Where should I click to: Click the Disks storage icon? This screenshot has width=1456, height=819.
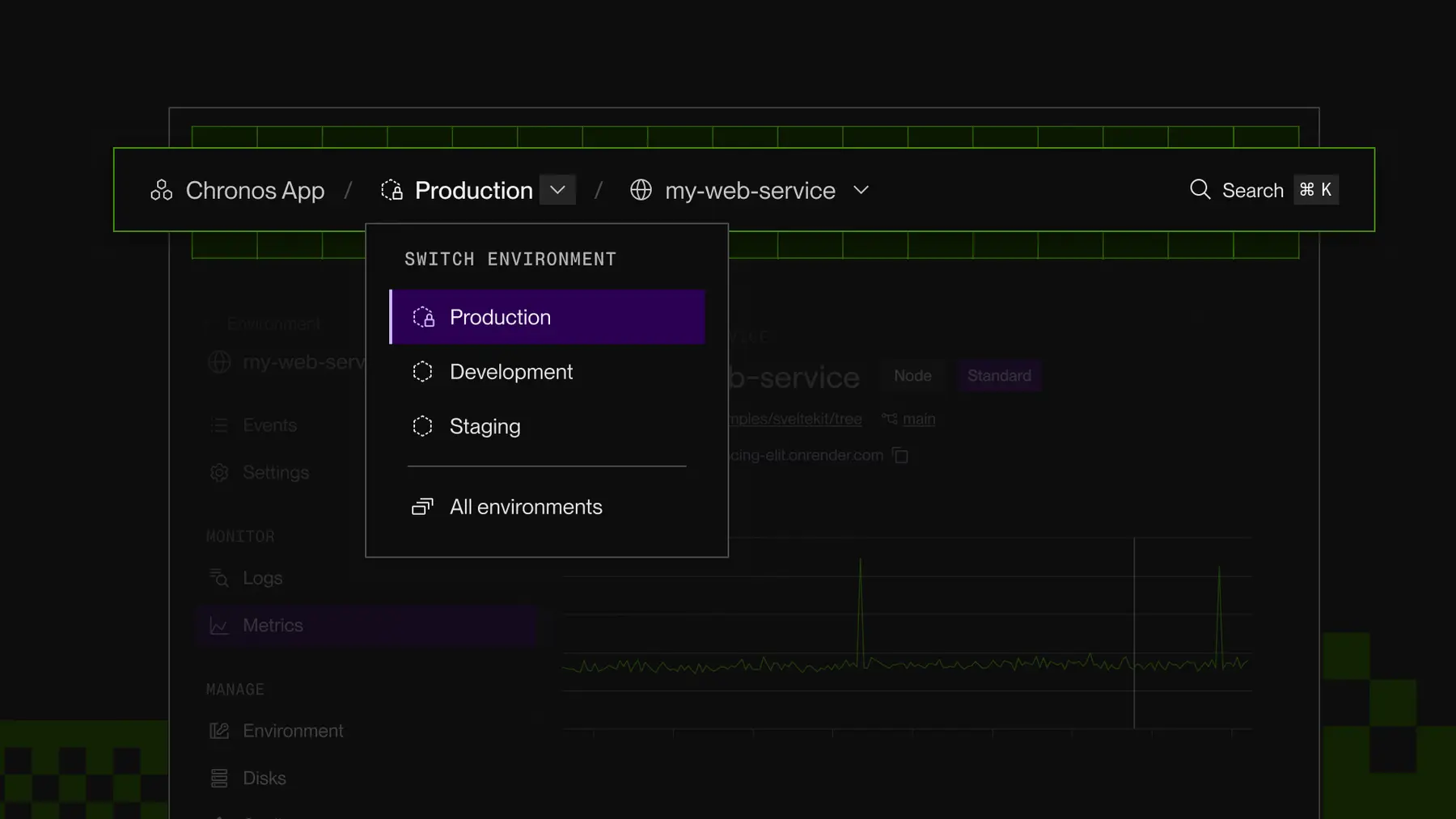pos(218,777)
